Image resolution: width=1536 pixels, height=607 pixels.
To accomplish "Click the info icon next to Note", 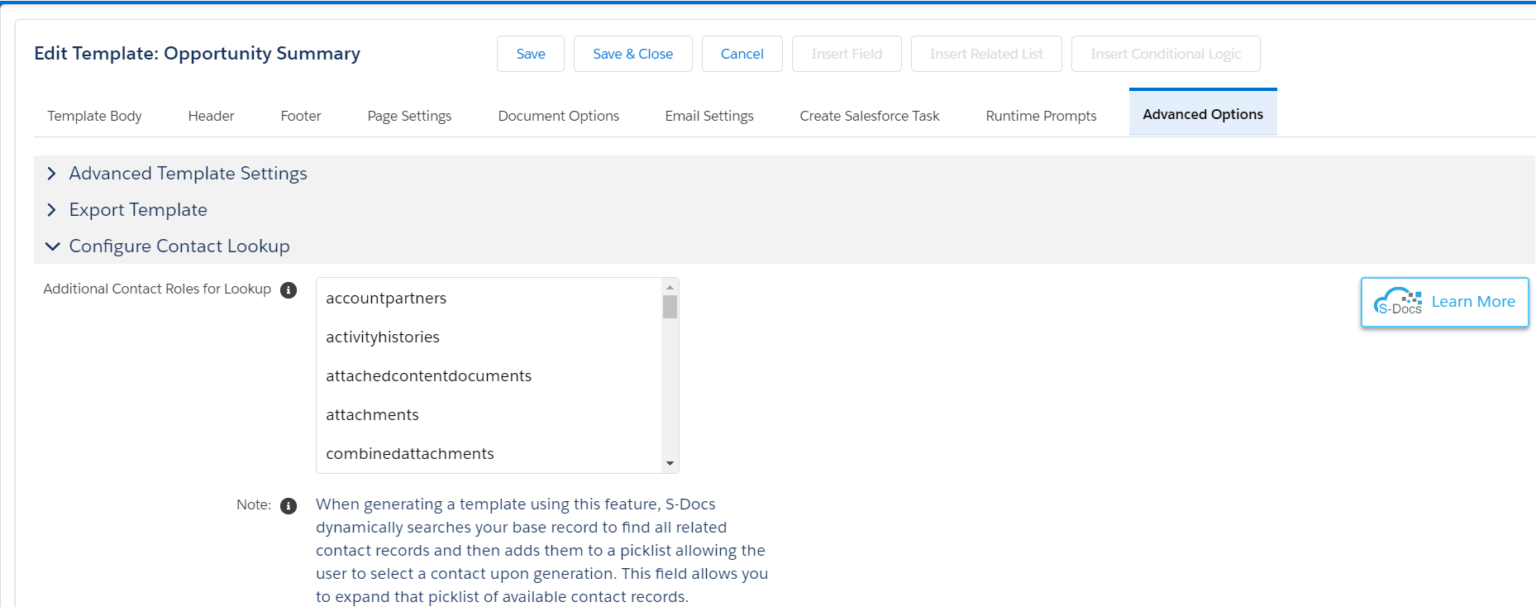I will (x=288, y=505).
